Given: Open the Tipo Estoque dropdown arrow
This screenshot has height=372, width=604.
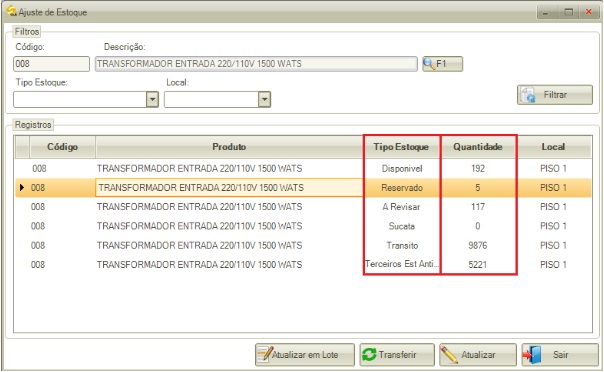Looking at the screenshot, I should (x=153, y=99).
